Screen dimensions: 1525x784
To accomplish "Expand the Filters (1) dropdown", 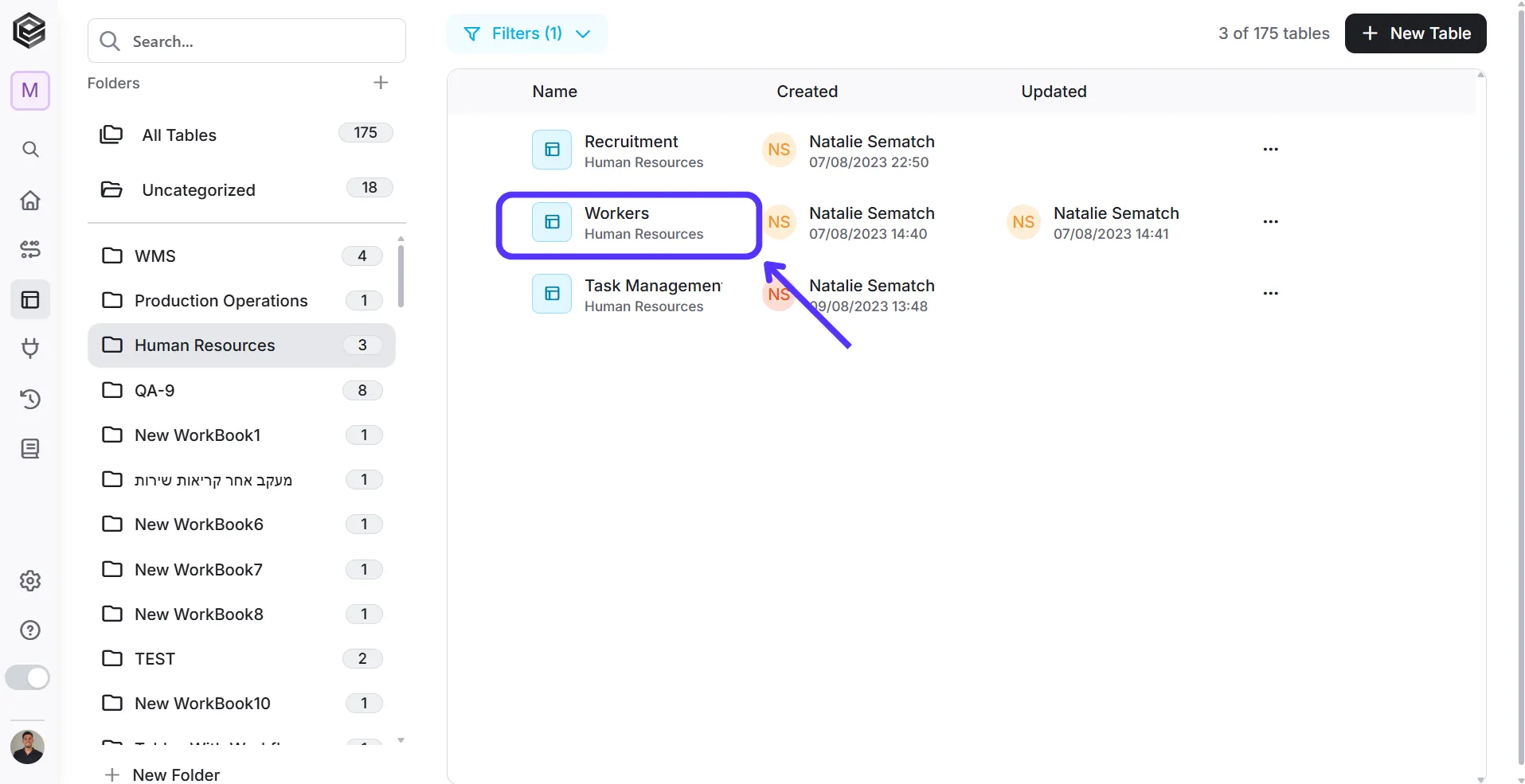I will (527, 33).
